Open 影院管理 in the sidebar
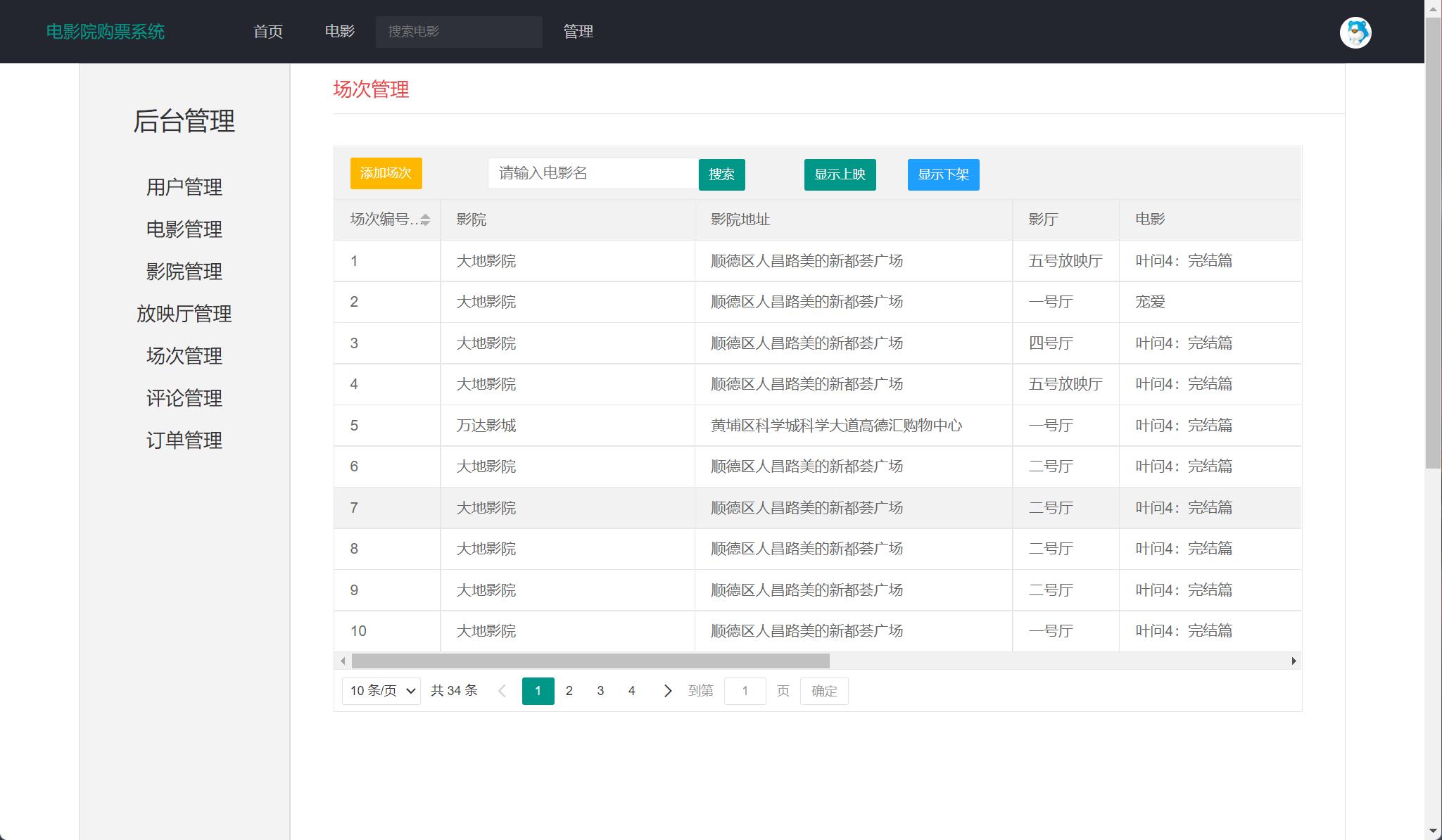 click(184, 272)
